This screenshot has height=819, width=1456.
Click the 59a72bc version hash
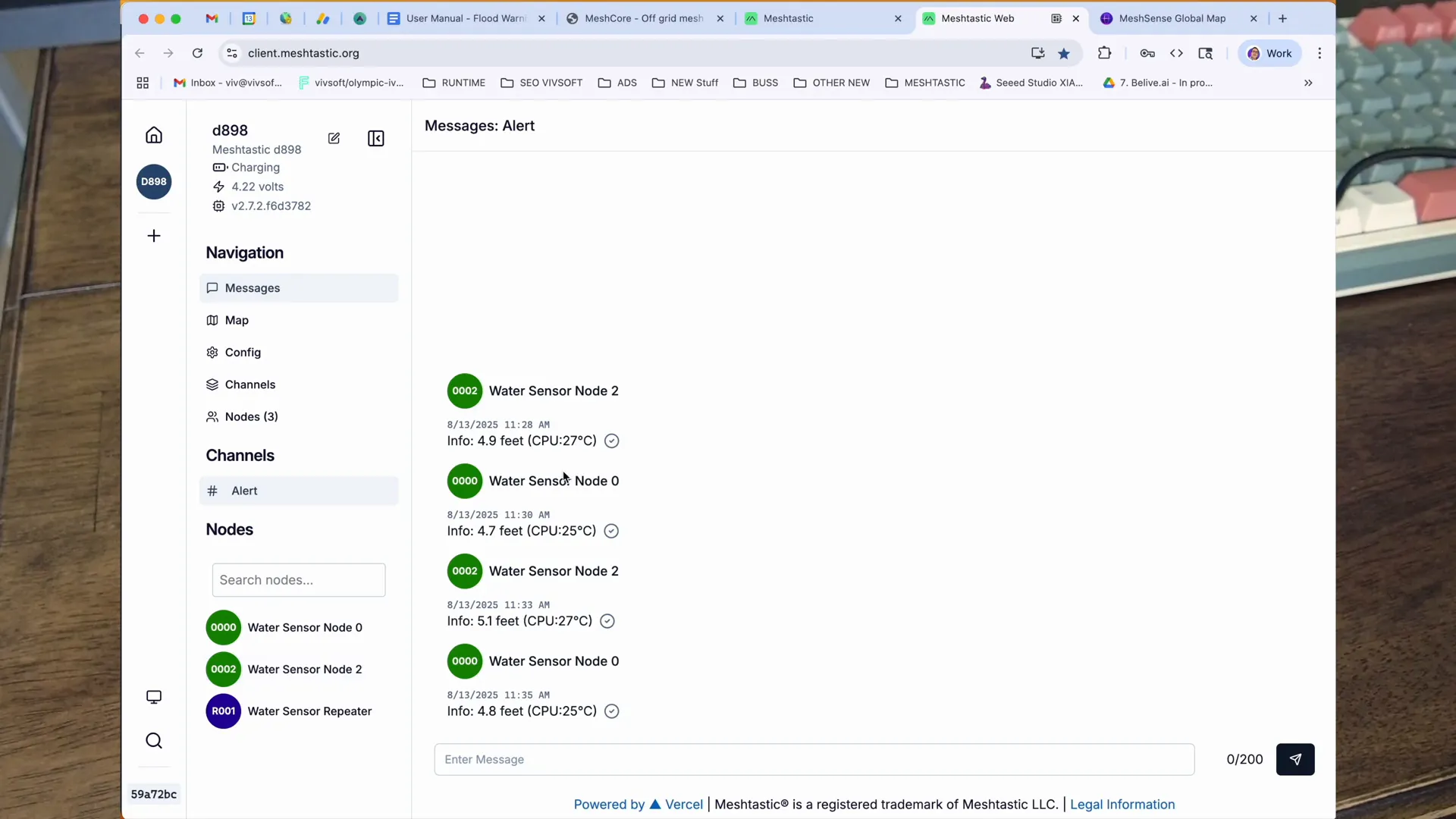tap(154, 794)
